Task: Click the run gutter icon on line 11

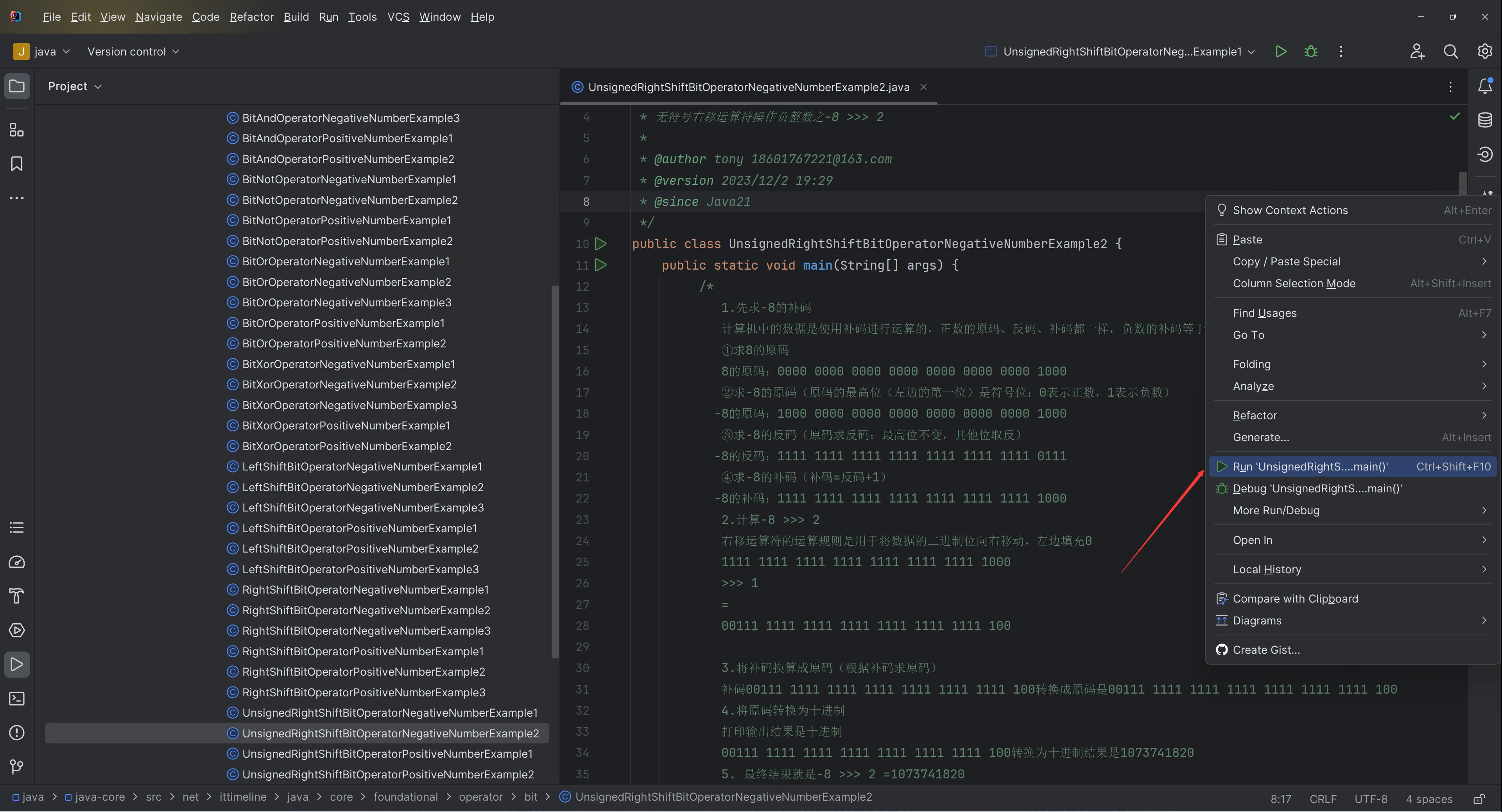Action: pyautogui.click(x=600, y=265)
